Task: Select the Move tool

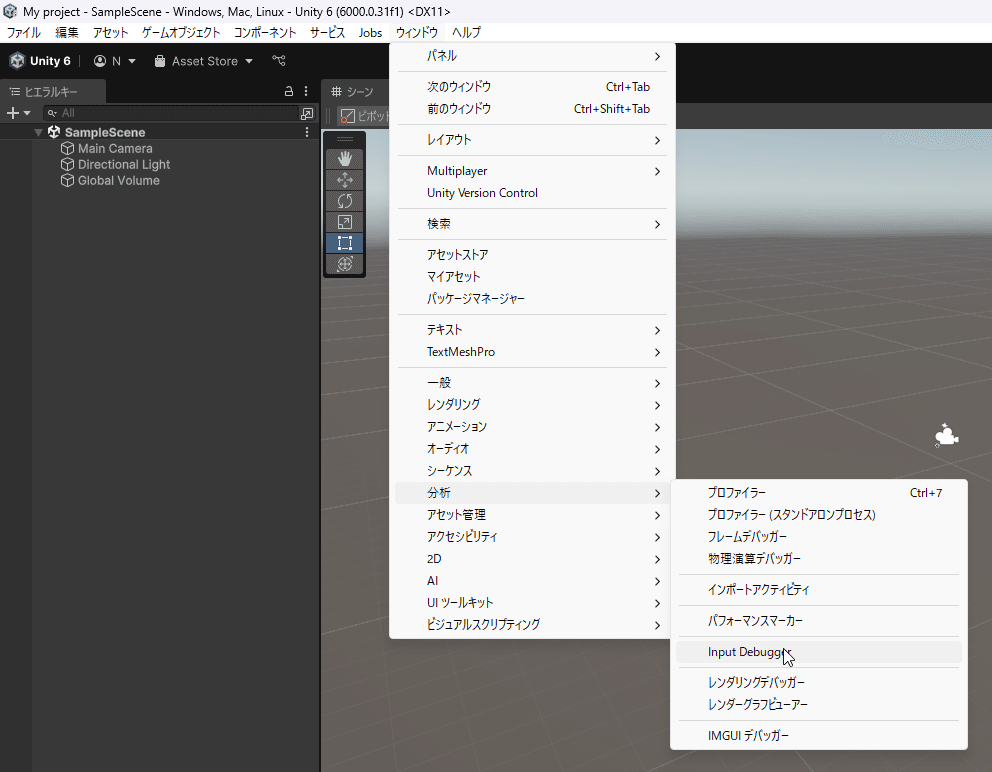Action: pos(344,178)
